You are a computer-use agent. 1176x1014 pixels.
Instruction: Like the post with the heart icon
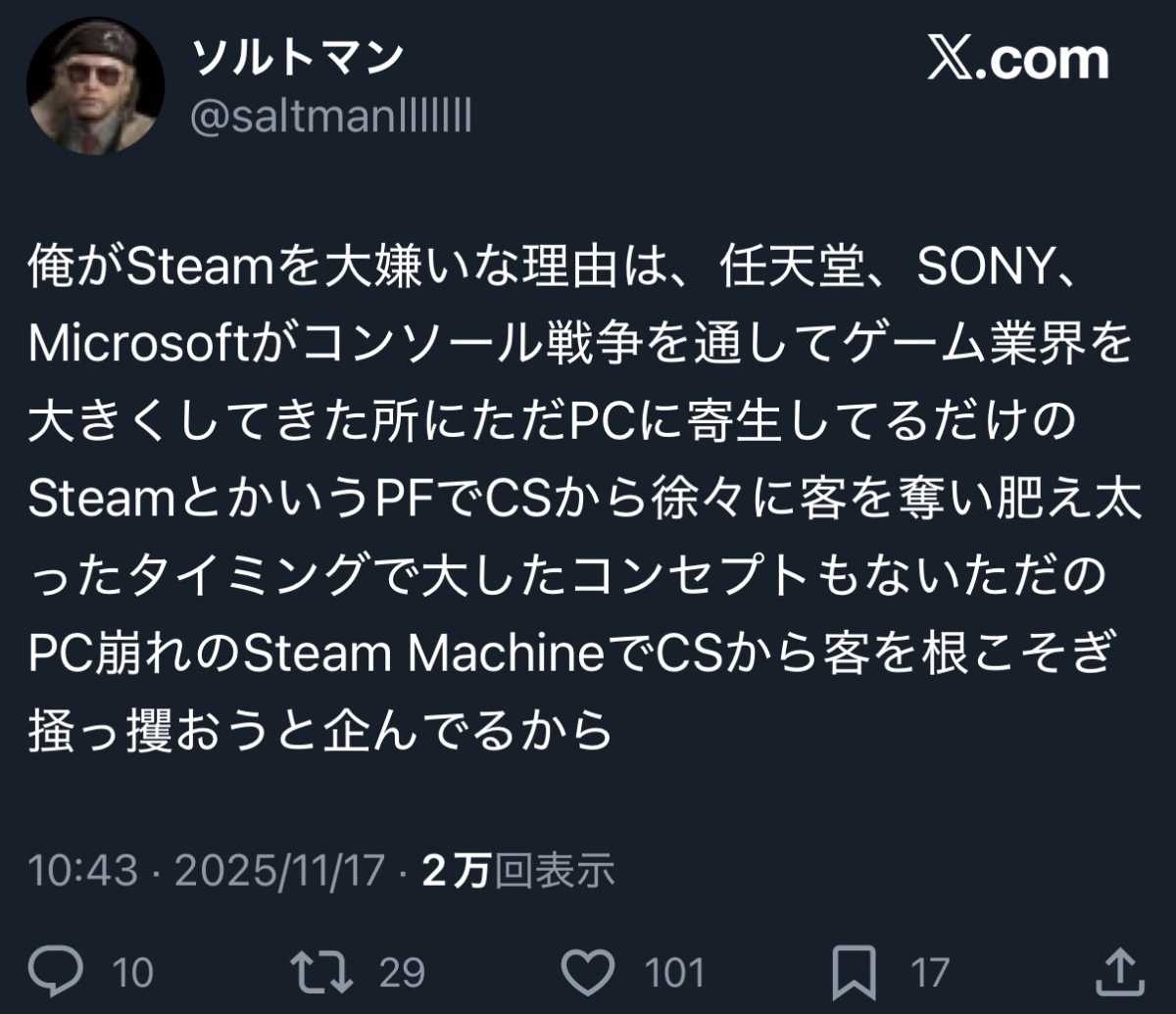591,971
